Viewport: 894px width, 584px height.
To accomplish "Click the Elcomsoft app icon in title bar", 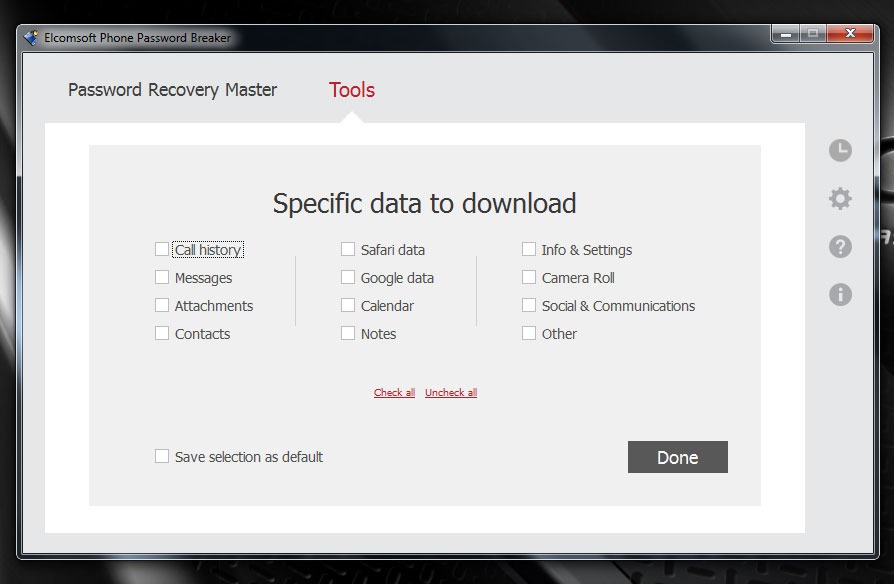I will coord(31,38).
